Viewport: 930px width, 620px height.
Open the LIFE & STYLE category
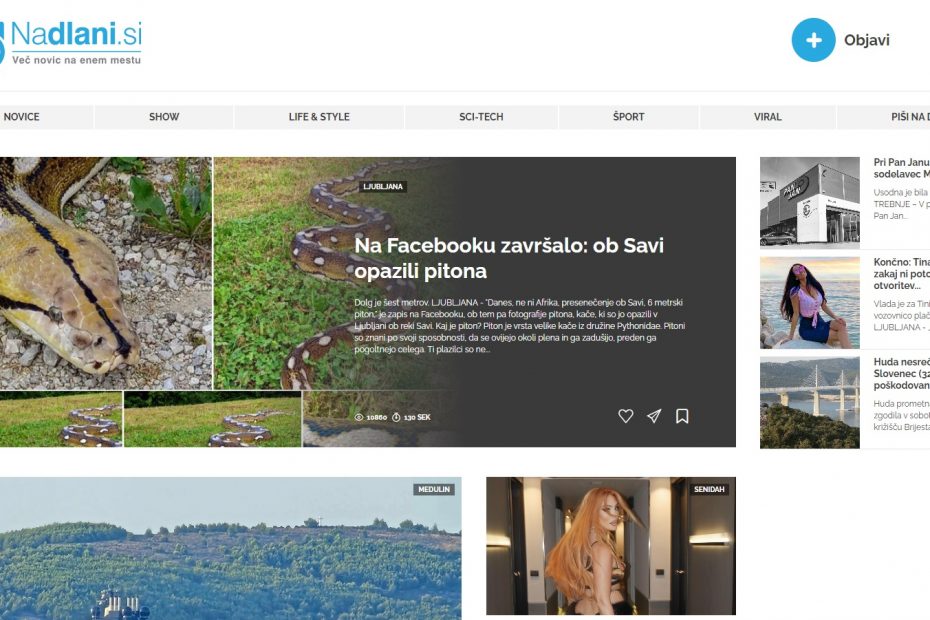click(x=319, y=117)
